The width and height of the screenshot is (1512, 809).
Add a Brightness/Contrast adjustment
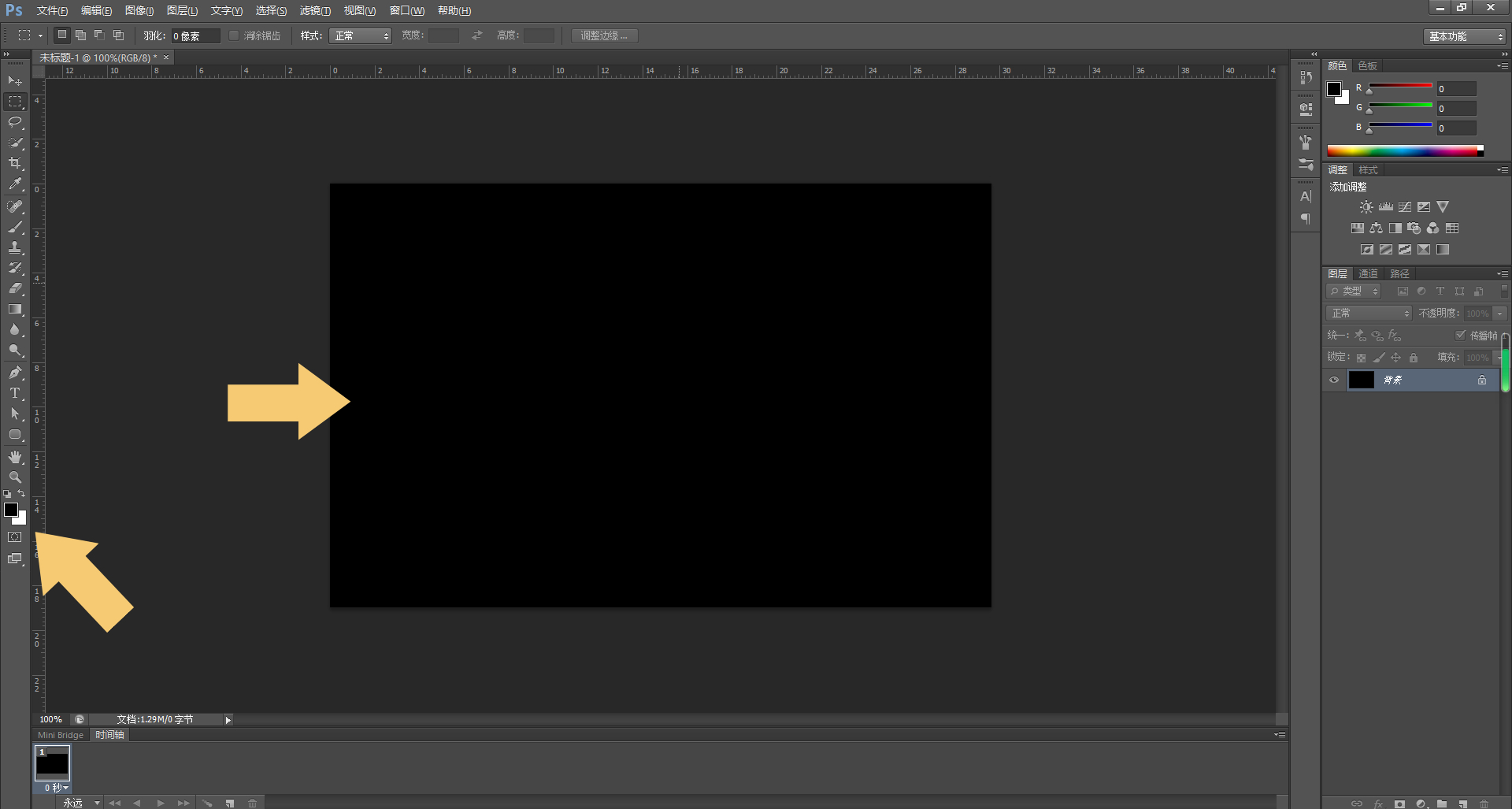(x=1366, y=207)
